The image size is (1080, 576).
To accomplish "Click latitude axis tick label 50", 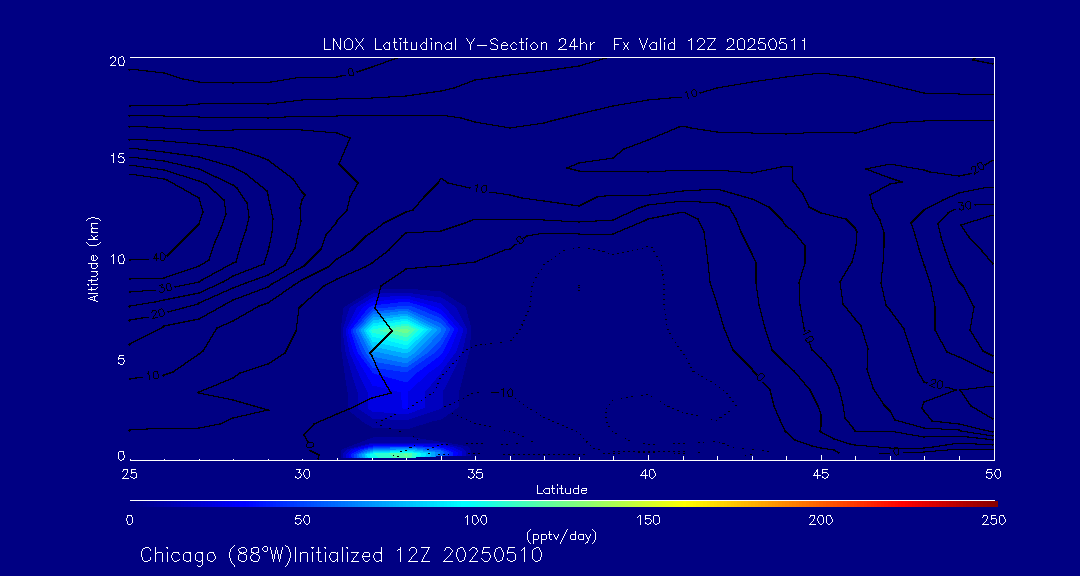I will point(994,474).
